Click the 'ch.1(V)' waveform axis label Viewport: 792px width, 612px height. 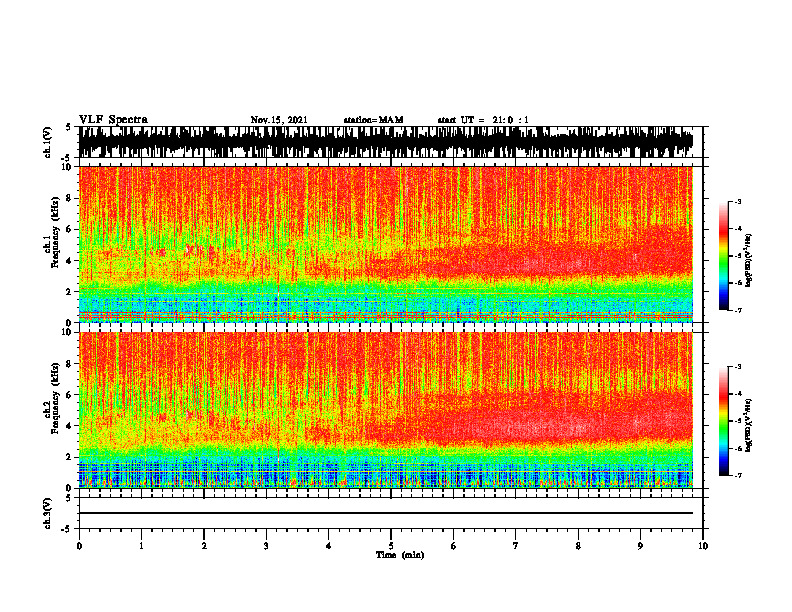(48, 142)
